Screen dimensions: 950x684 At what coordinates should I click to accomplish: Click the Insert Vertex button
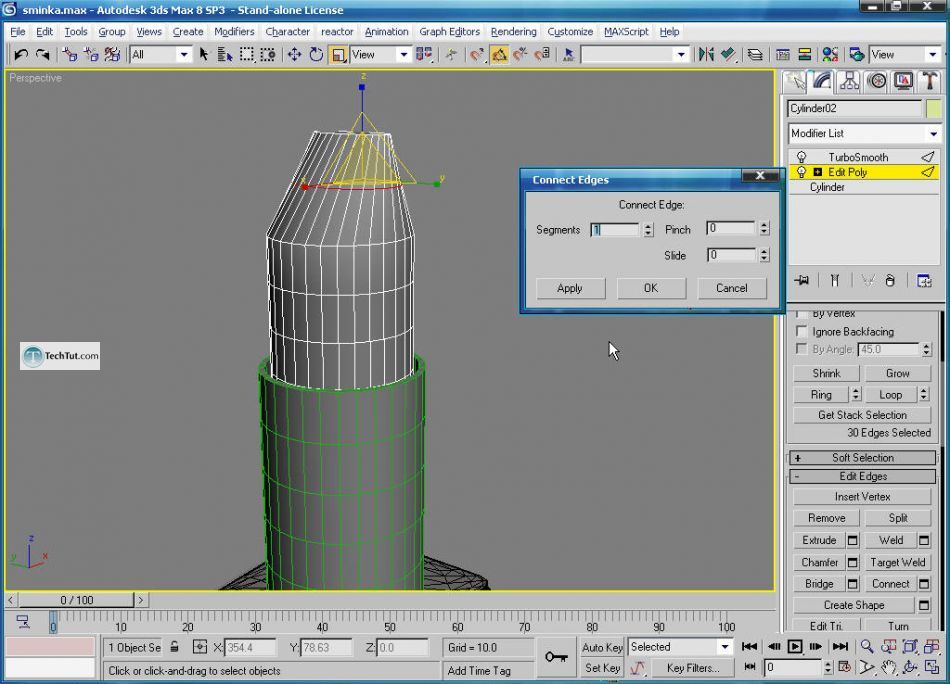pos(862,497)
